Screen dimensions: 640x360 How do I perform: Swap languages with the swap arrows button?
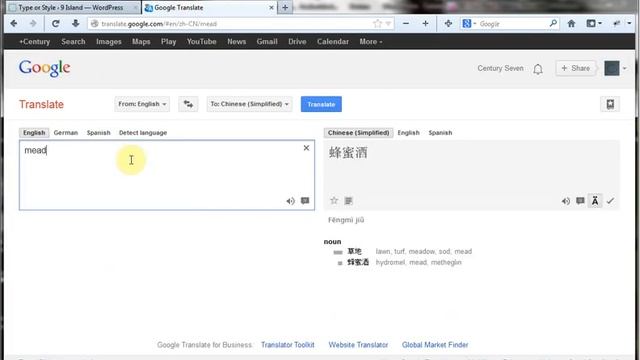pos(188,104)
